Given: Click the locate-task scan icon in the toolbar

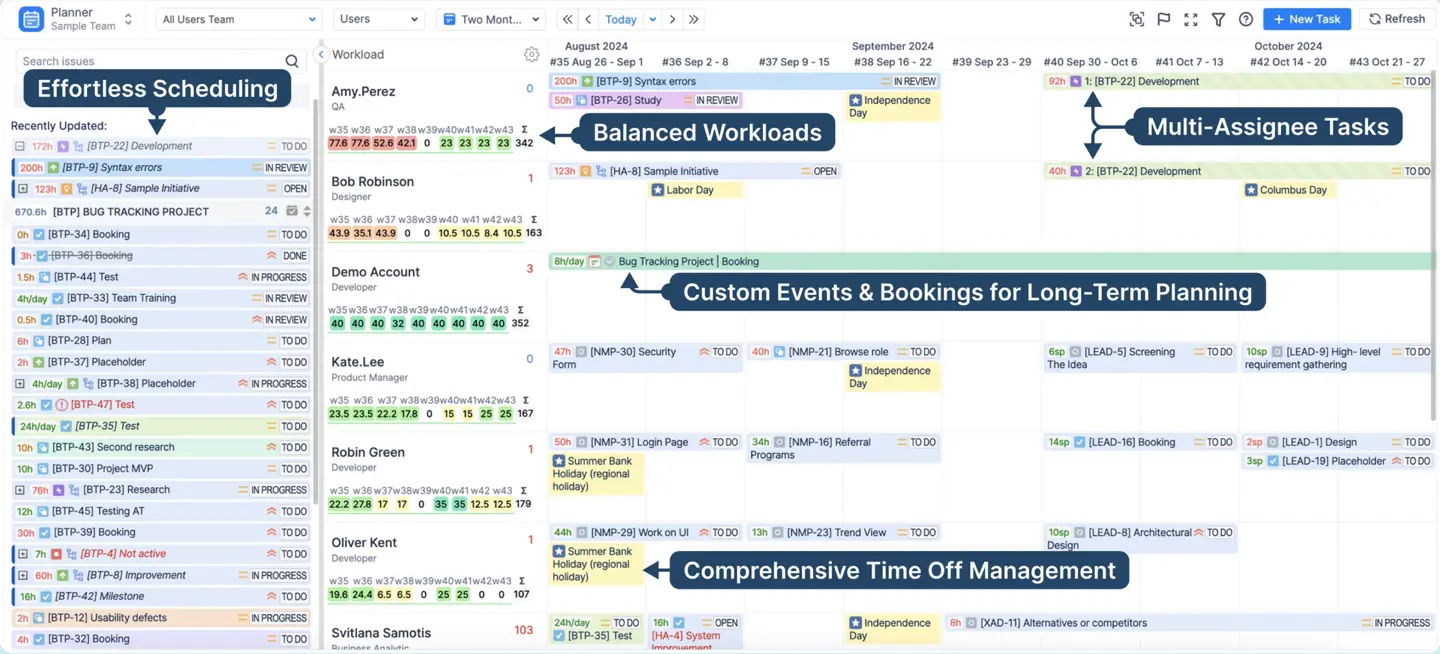Looking at the screenshot, I should 1138,19.
